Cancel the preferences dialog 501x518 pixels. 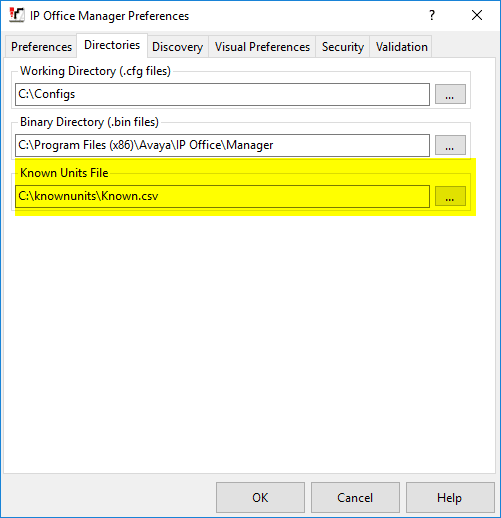click(355, 497)
